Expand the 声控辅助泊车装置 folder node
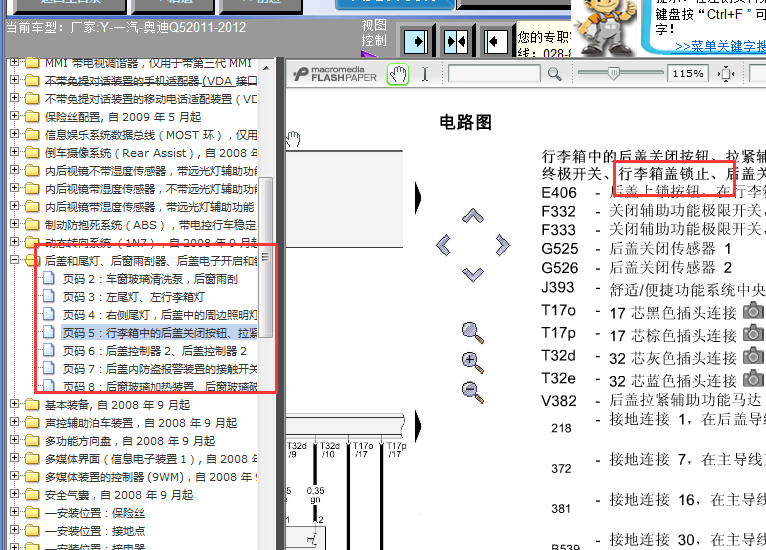This screenshot has width=766, height=550. pyautogui.click(x=15, y=422)
